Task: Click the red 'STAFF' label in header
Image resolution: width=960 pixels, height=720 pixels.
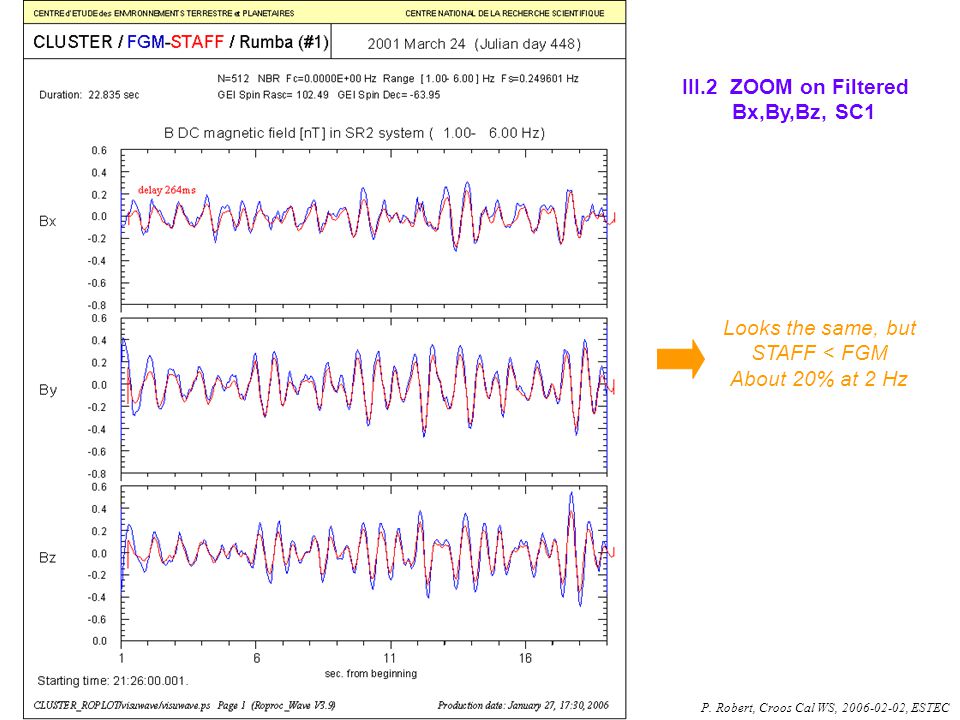Action: [x=197, y=42]
